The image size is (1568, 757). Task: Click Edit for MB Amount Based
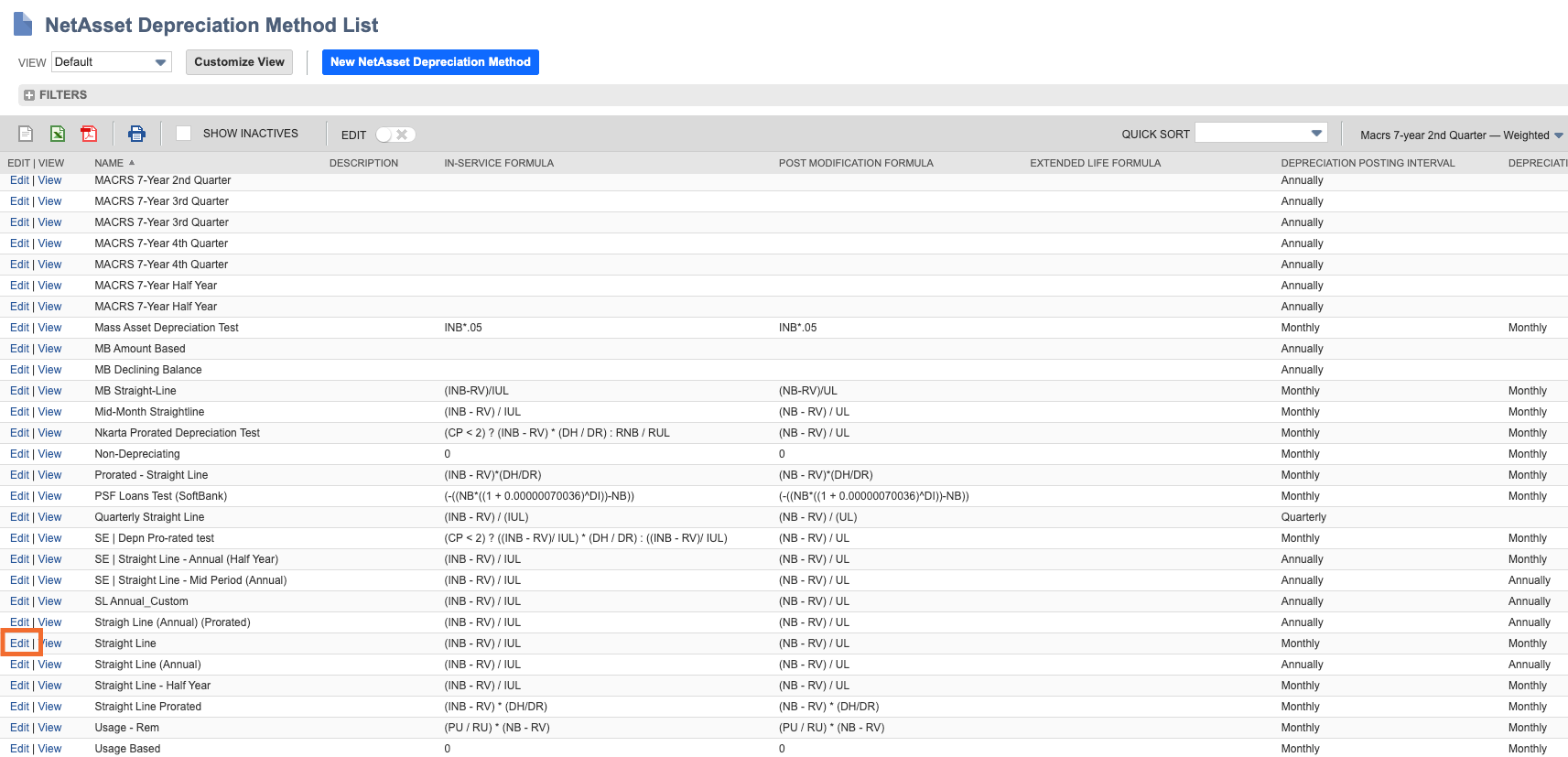(x=19, y=349)
